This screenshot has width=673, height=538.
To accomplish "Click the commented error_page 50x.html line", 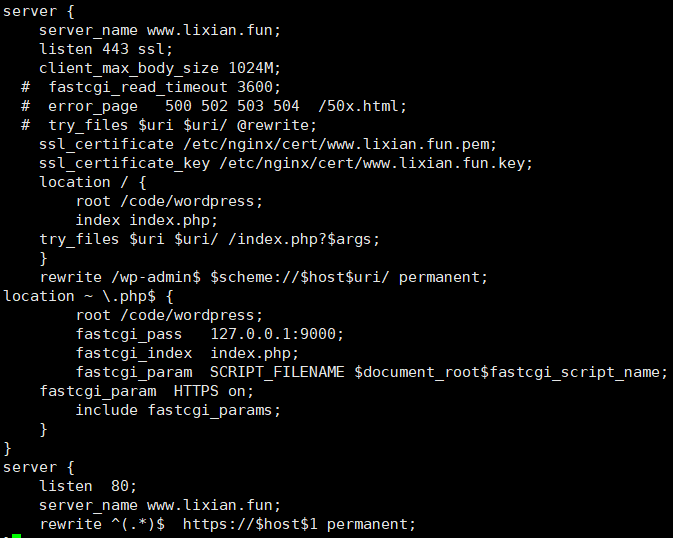I will click(214, 106).
